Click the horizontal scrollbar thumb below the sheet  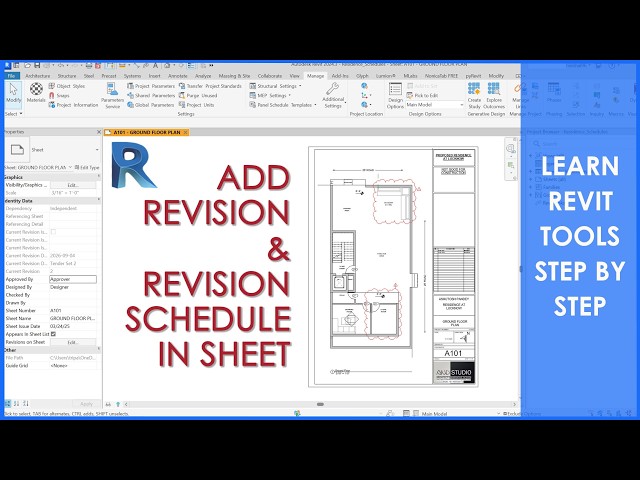[320, 404]
